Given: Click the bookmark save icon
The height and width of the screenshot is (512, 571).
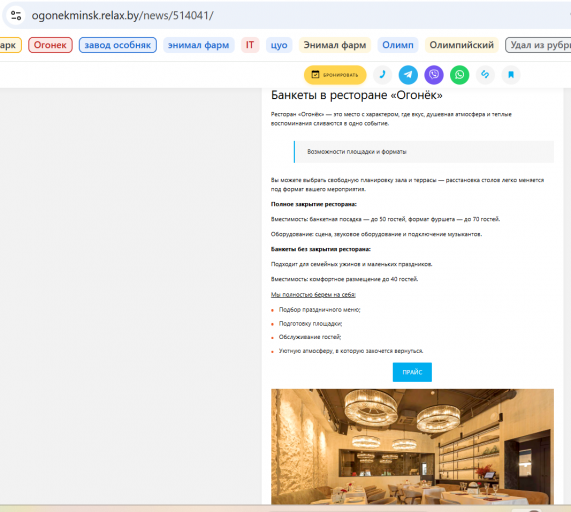Looking at the screenshot, I should [x=511, y=75].
